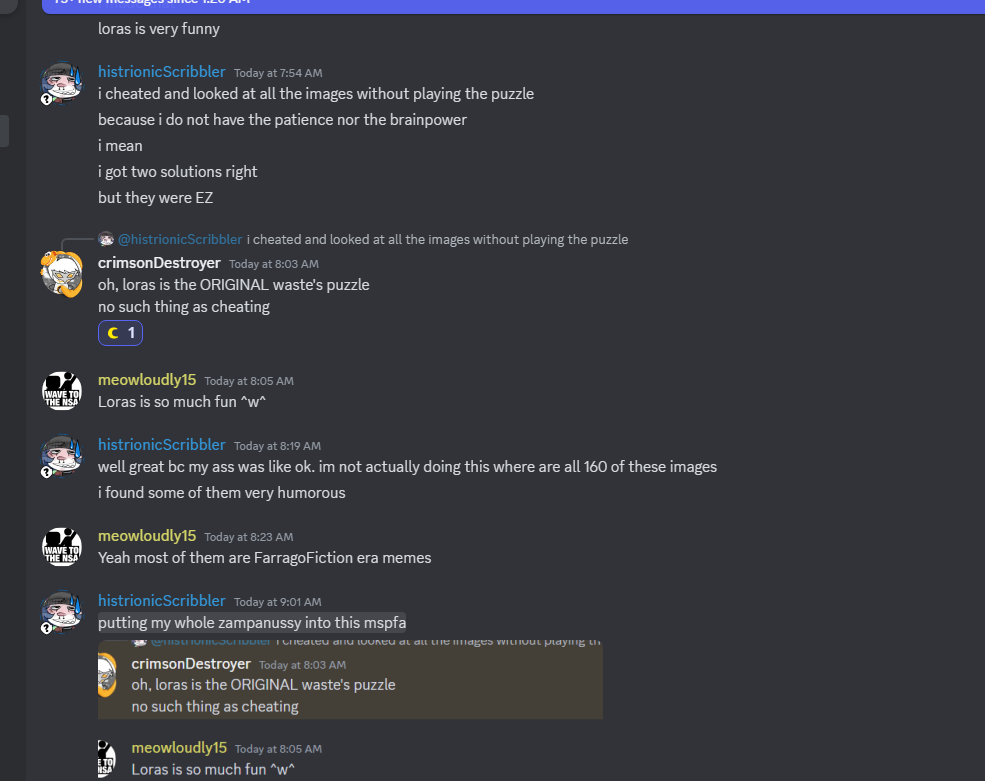
Task: Click the message "putting my whole zampanussy into this mspfa"
Action: coord(251,623)
